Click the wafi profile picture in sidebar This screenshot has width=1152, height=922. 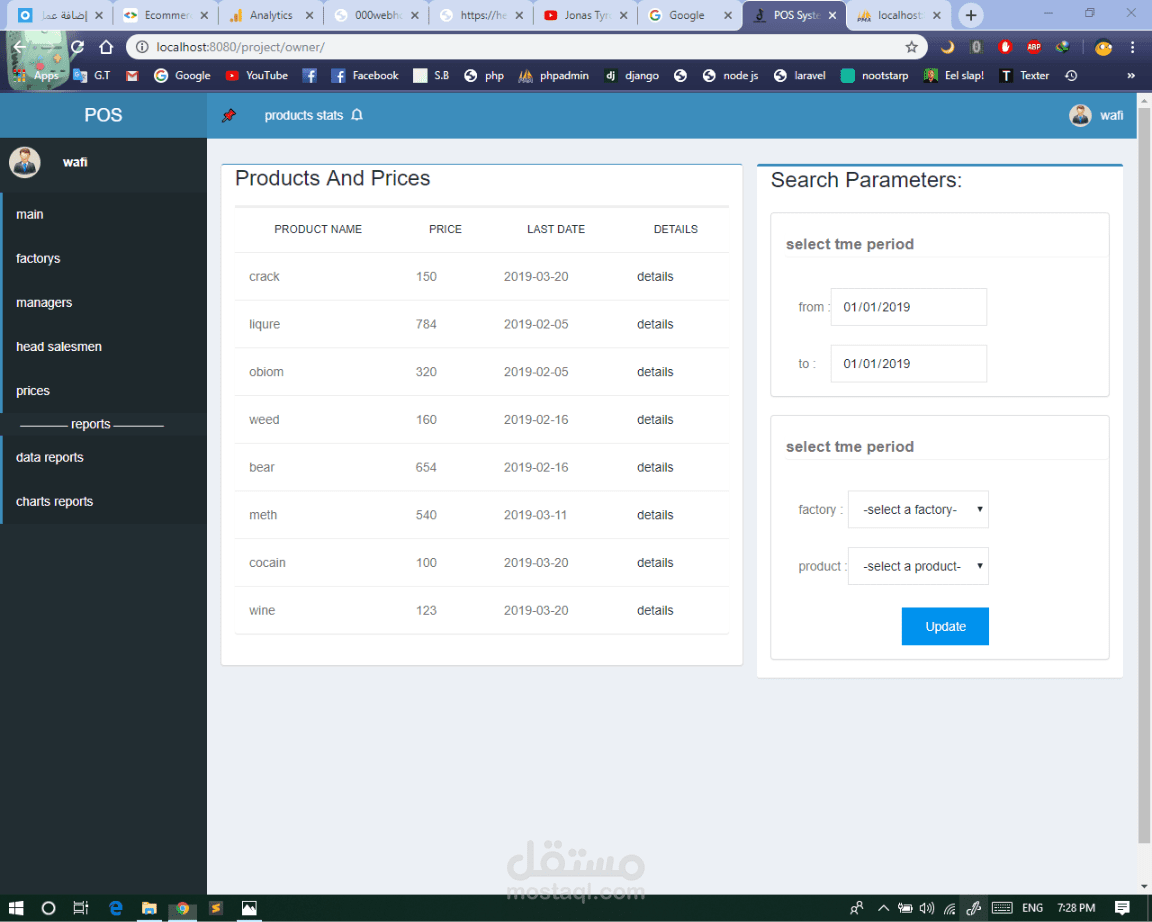pyautogui.click(x=25, y=162)
